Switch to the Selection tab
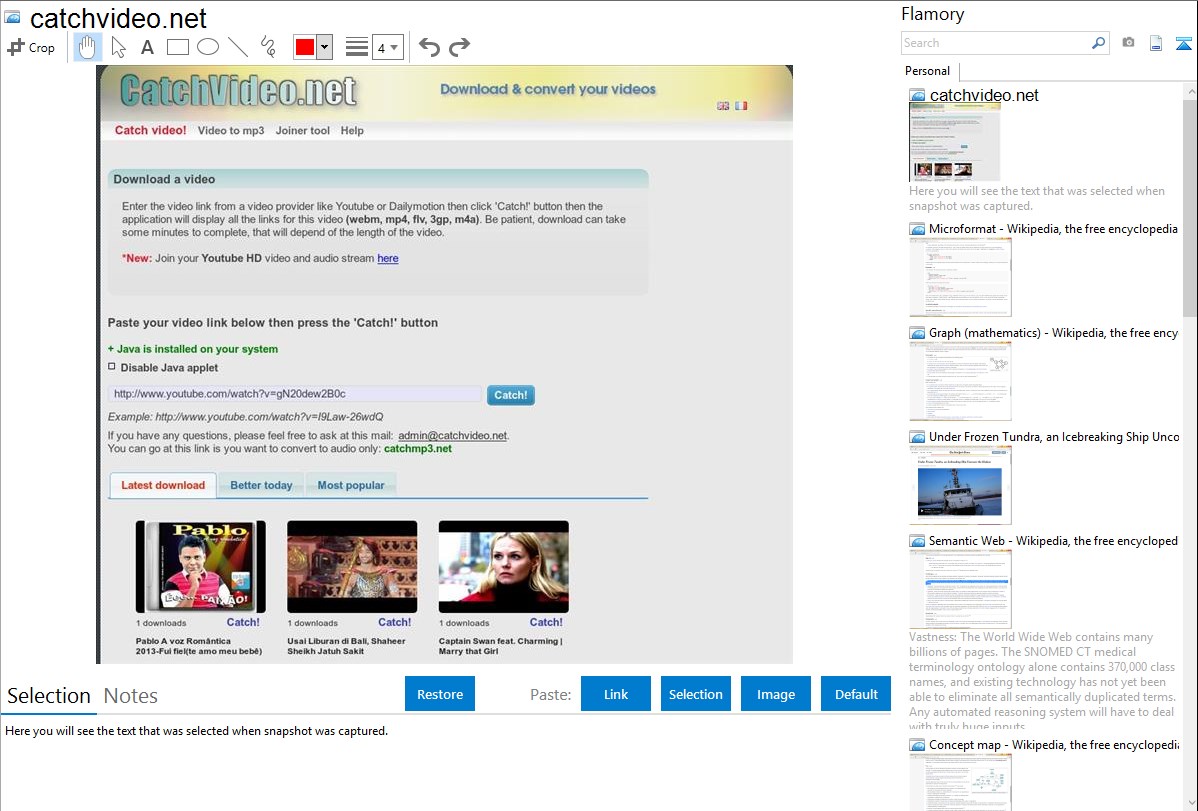This screenshot has width=1198, height=811. point(49,696)
